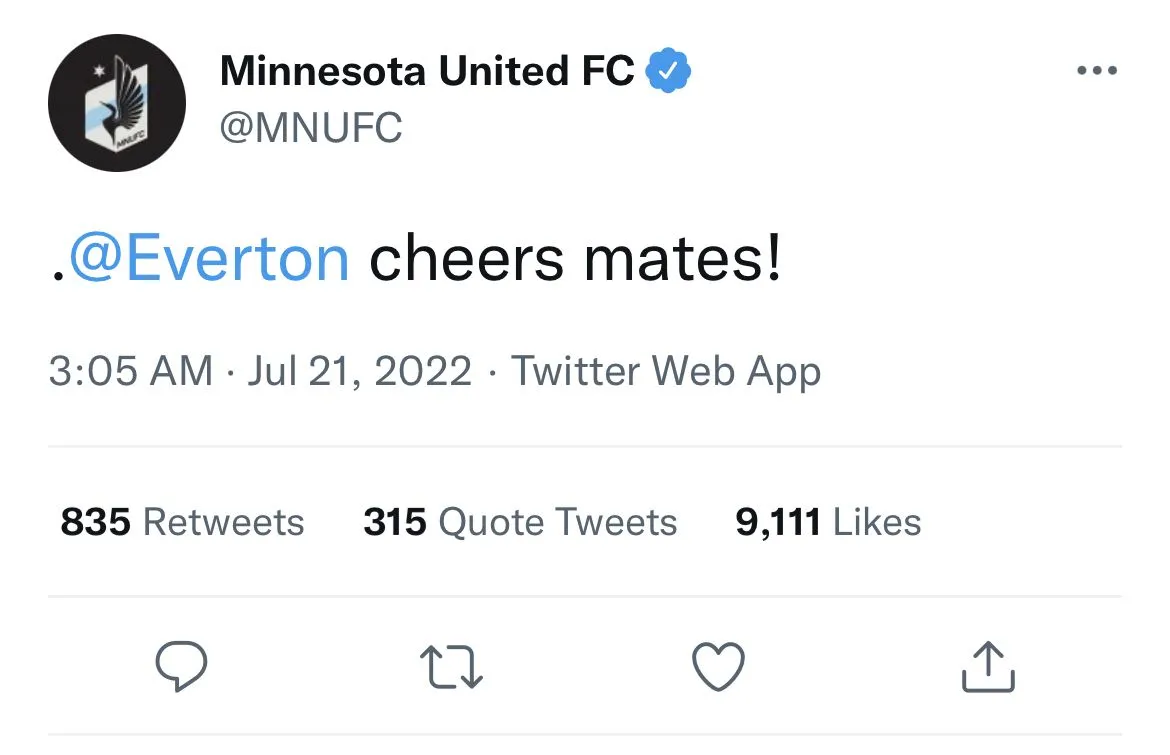1170x755 pixels.
Task: Open the share tweet icon
Action: [988, 667]
